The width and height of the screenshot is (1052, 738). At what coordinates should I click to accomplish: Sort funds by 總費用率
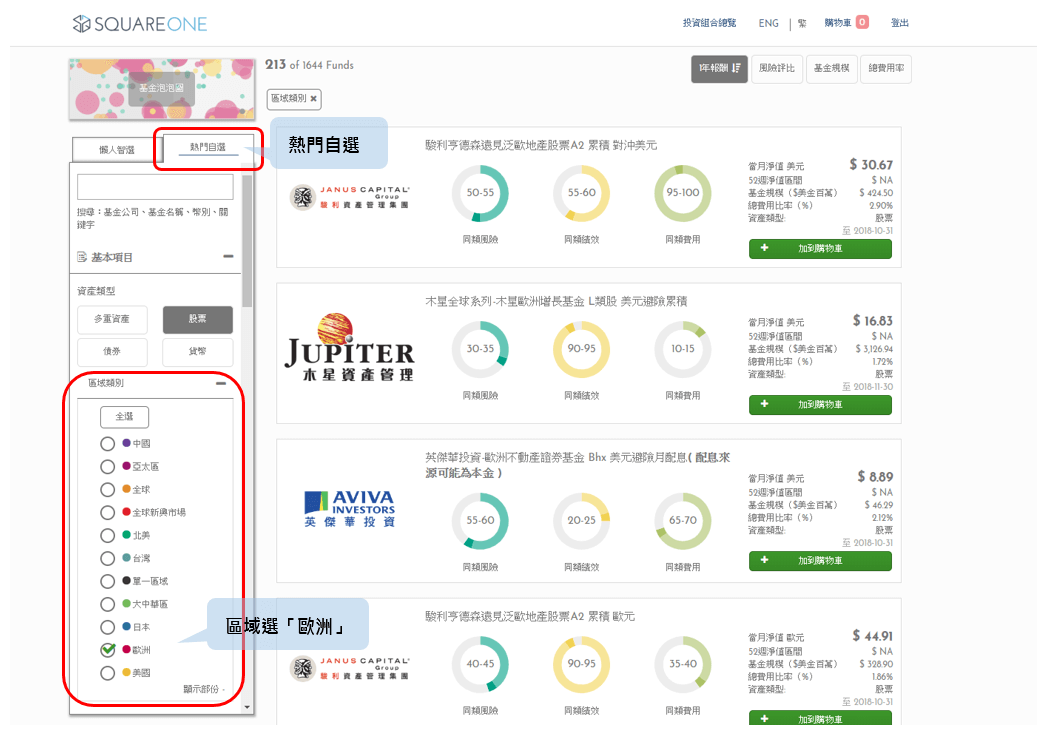pos(886,68)
